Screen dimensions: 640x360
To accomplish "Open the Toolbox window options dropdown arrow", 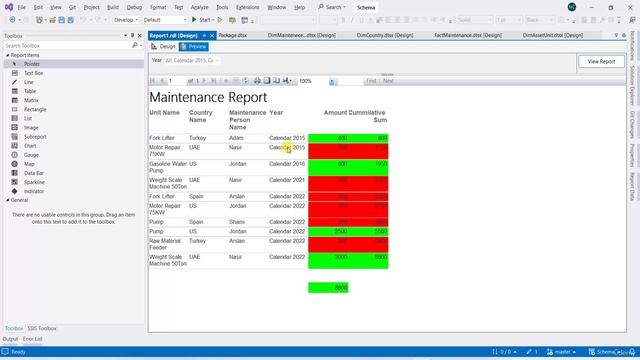I will 125,36.
